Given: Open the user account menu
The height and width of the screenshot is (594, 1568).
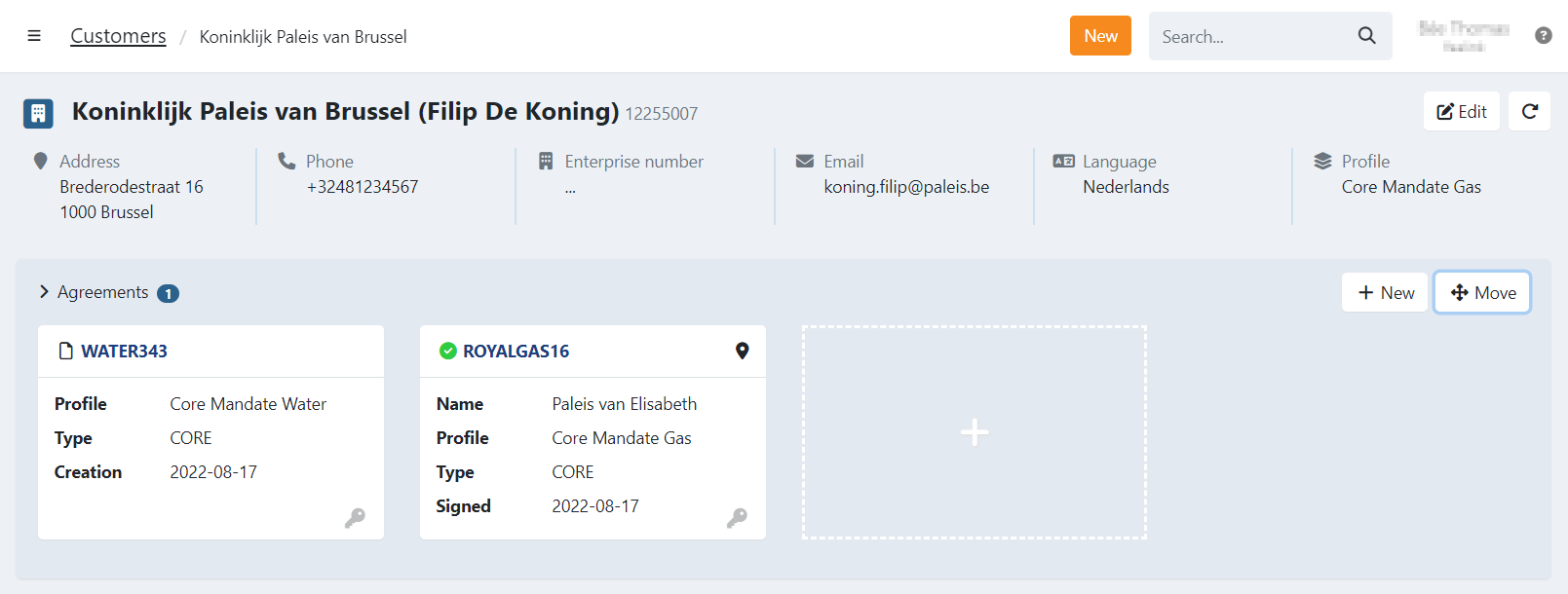Looking at the screenshot, I should point(1463,36).
